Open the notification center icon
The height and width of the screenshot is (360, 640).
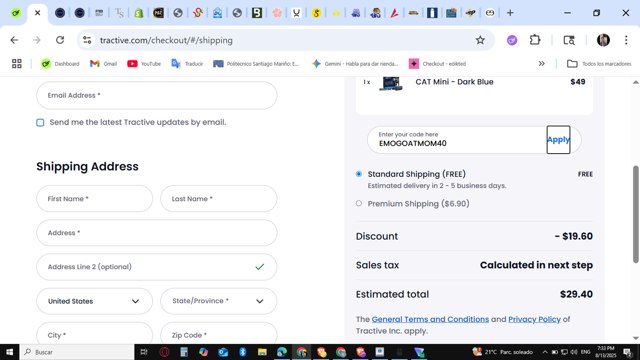[x=627, y=352]
